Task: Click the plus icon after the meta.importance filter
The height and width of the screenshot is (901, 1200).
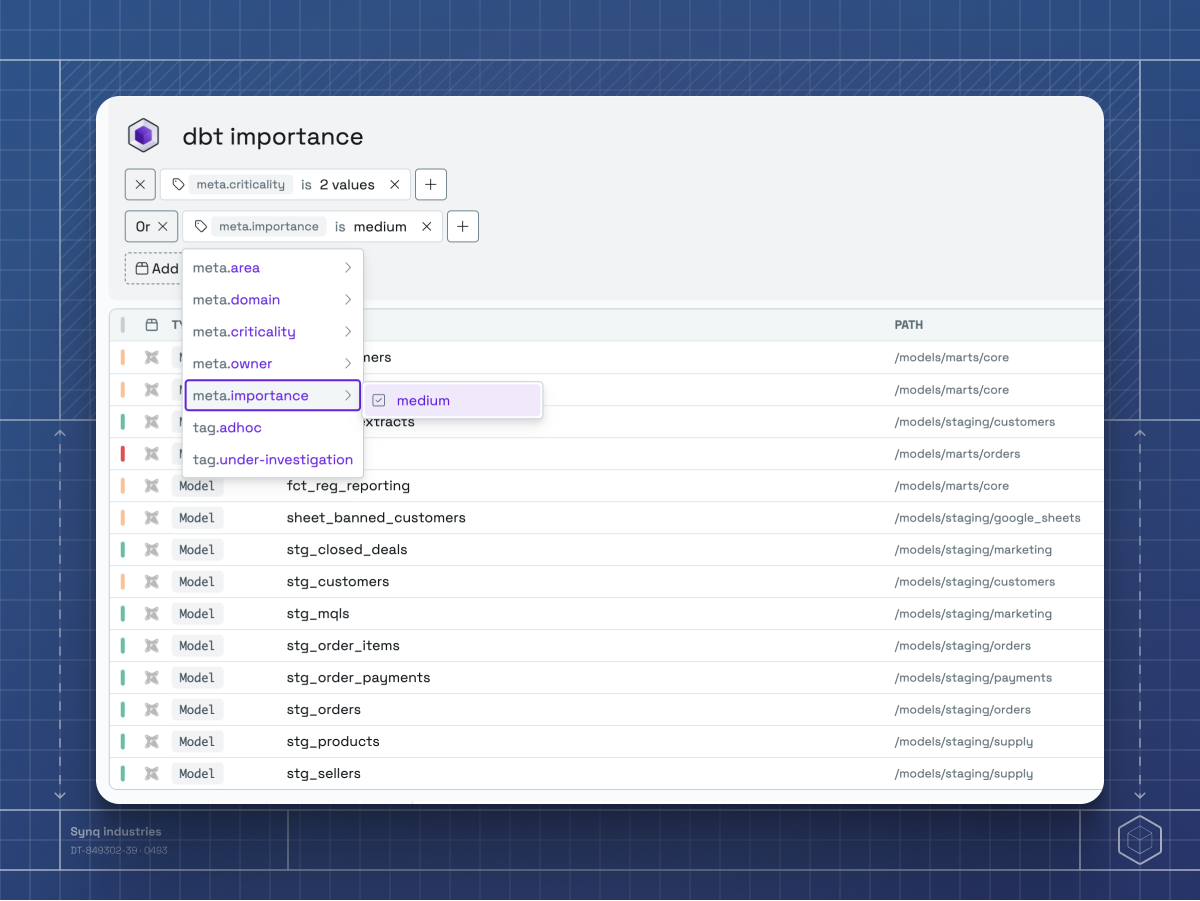Action: click(x=462, y=226)
